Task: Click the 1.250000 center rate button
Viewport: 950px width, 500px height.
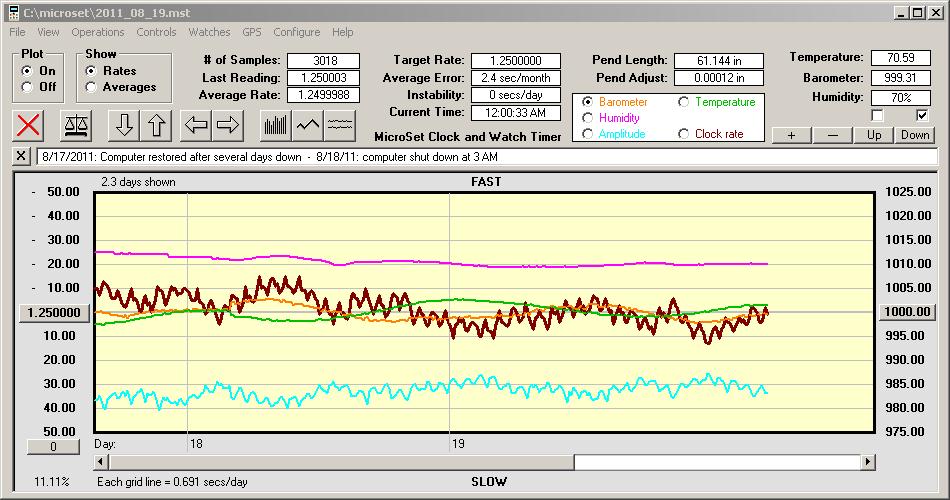Action: pos(54,313)
